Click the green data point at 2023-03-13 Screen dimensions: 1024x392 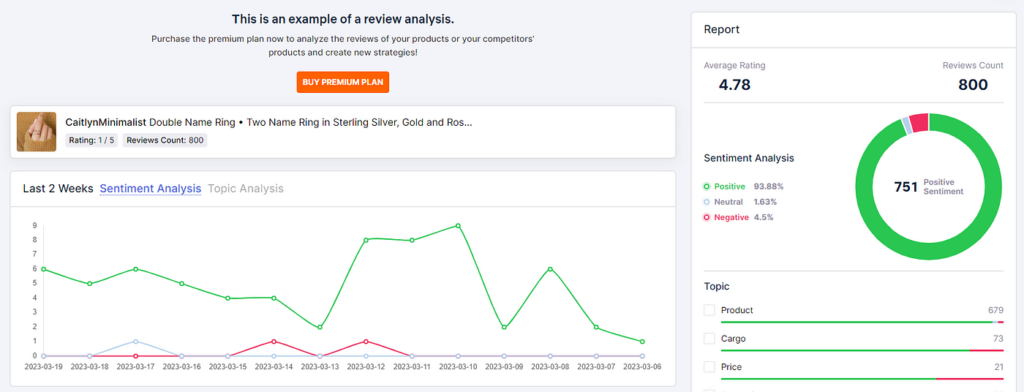(319, 327)
